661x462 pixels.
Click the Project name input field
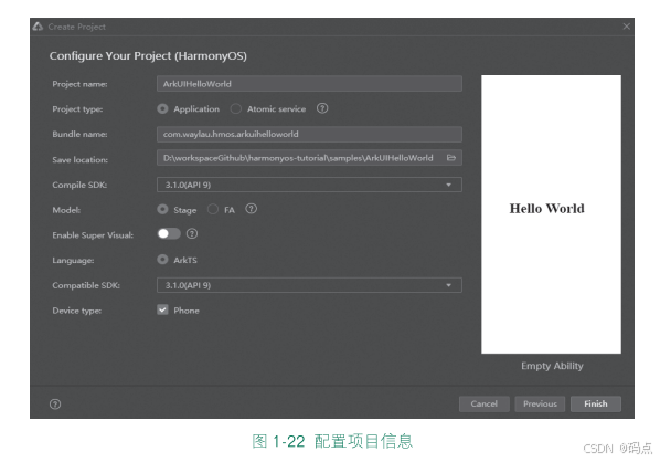[309, 83]
